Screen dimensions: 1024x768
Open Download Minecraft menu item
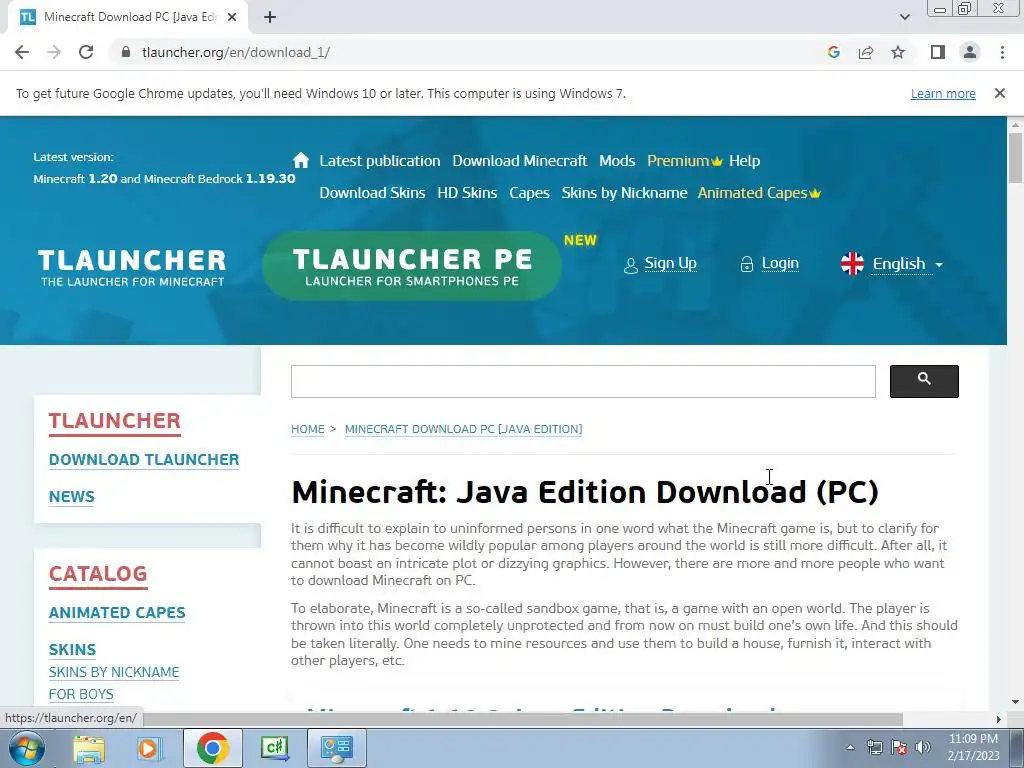[x=520, y=161]
